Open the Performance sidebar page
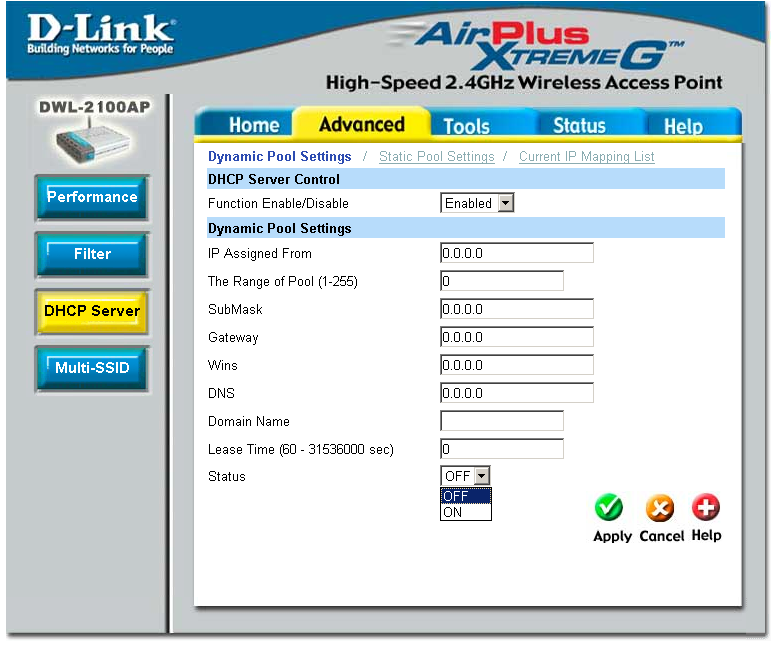Screen dimensions: 779x648 [x=92, y=197]
